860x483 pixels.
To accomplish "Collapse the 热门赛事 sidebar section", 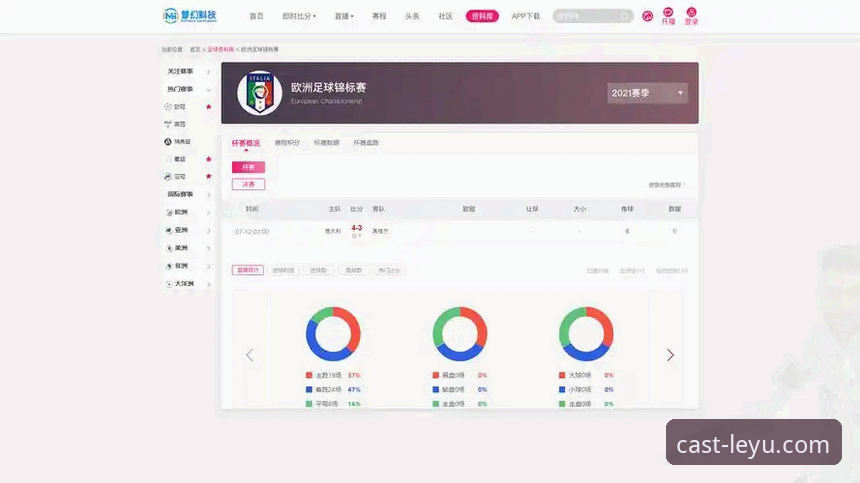I will (208, 89).
